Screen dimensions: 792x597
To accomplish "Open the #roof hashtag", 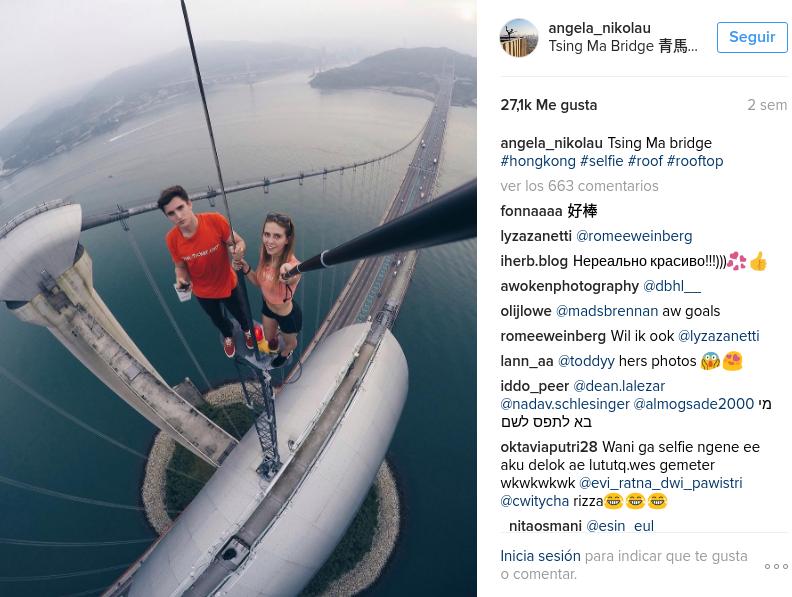I will (645, 161).
